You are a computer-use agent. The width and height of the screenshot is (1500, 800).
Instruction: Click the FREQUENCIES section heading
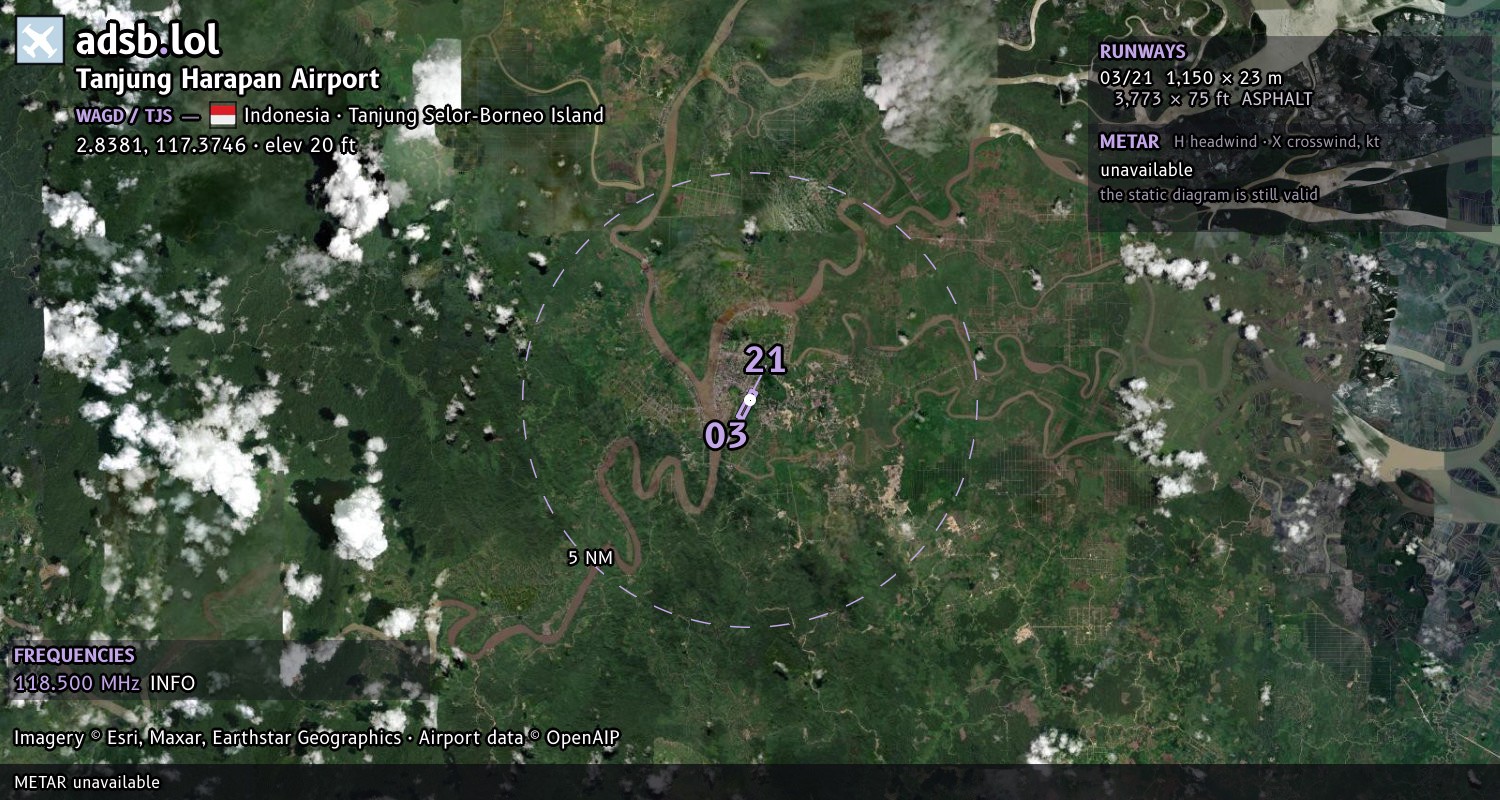point(74,656)
